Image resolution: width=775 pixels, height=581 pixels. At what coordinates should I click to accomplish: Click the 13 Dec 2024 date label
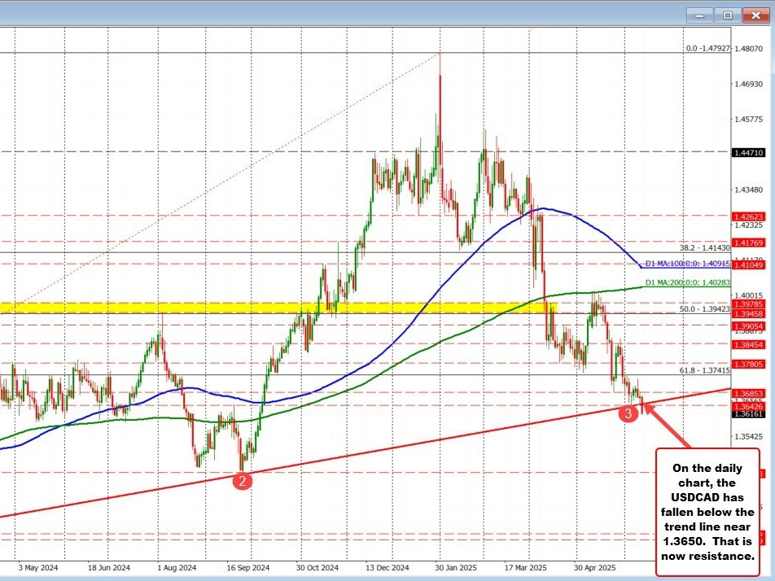(x=387, y=568)
